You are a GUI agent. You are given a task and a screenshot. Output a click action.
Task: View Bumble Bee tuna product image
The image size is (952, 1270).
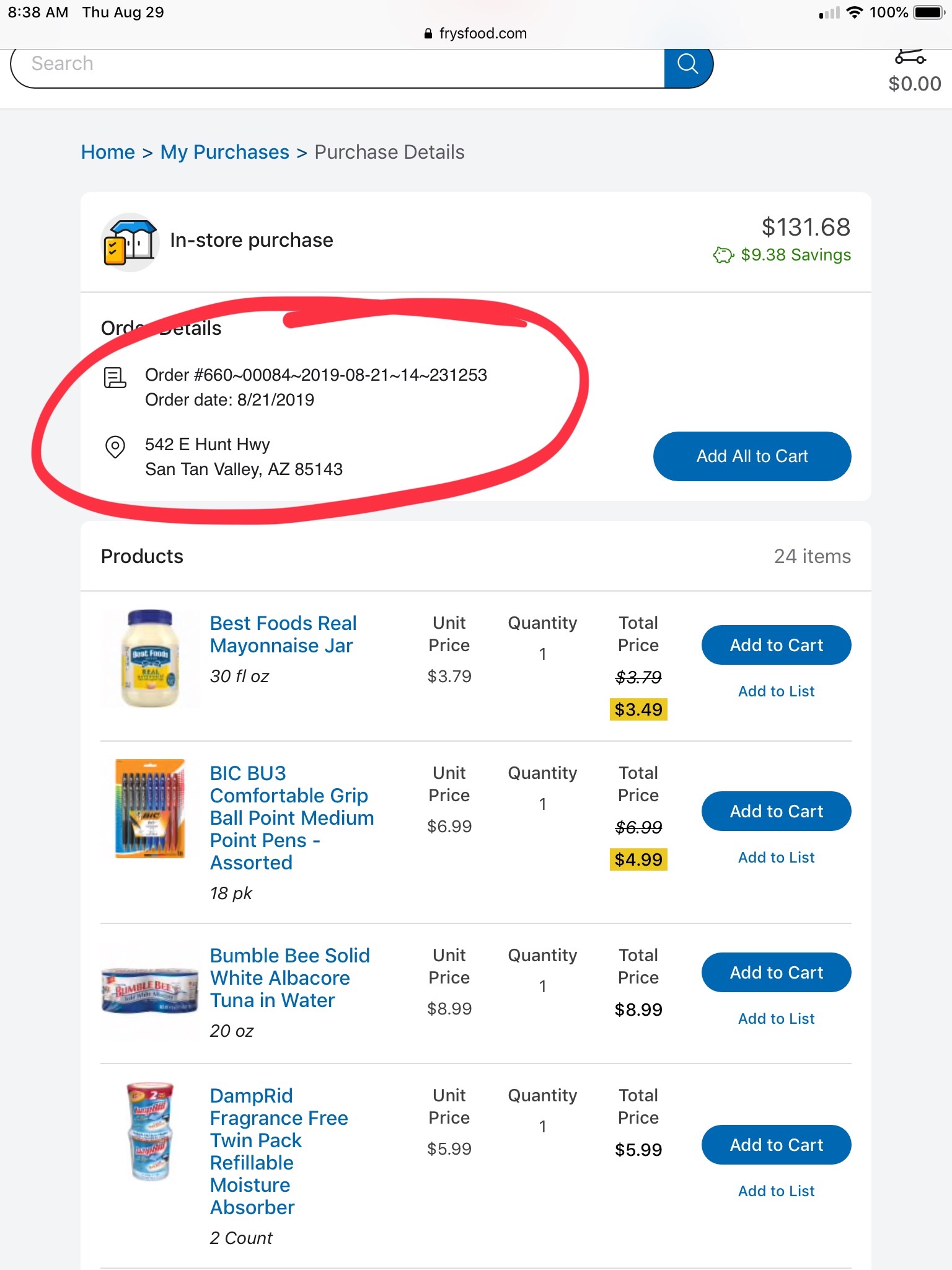tap(150, 990)
